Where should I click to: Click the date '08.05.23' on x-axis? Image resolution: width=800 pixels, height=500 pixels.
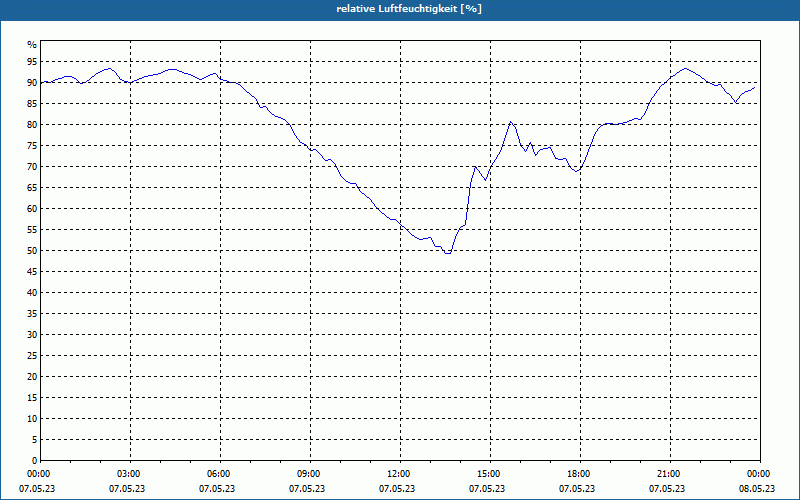pyautogui.click(x=757, y=489)
